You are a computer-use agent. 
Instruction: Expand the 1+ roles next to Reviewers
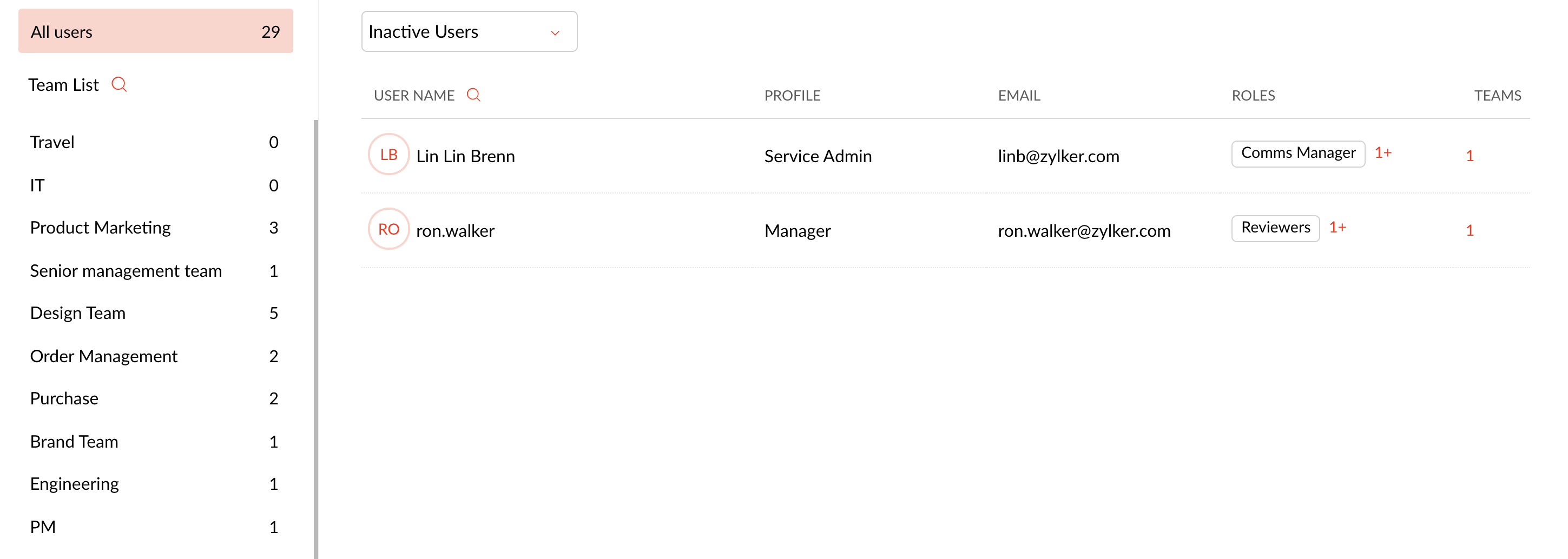click(1336, 228)
